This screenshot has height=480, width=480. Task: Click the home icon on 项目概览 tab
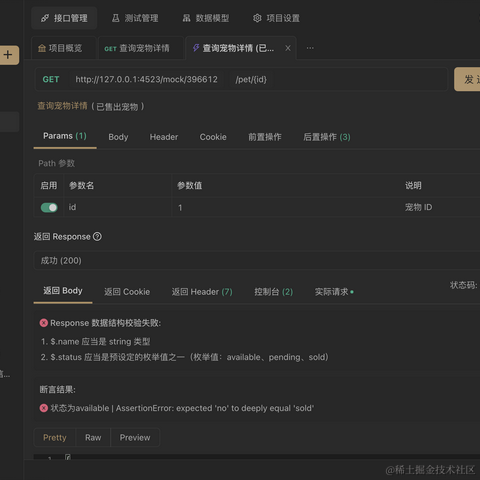pos(42,48)
